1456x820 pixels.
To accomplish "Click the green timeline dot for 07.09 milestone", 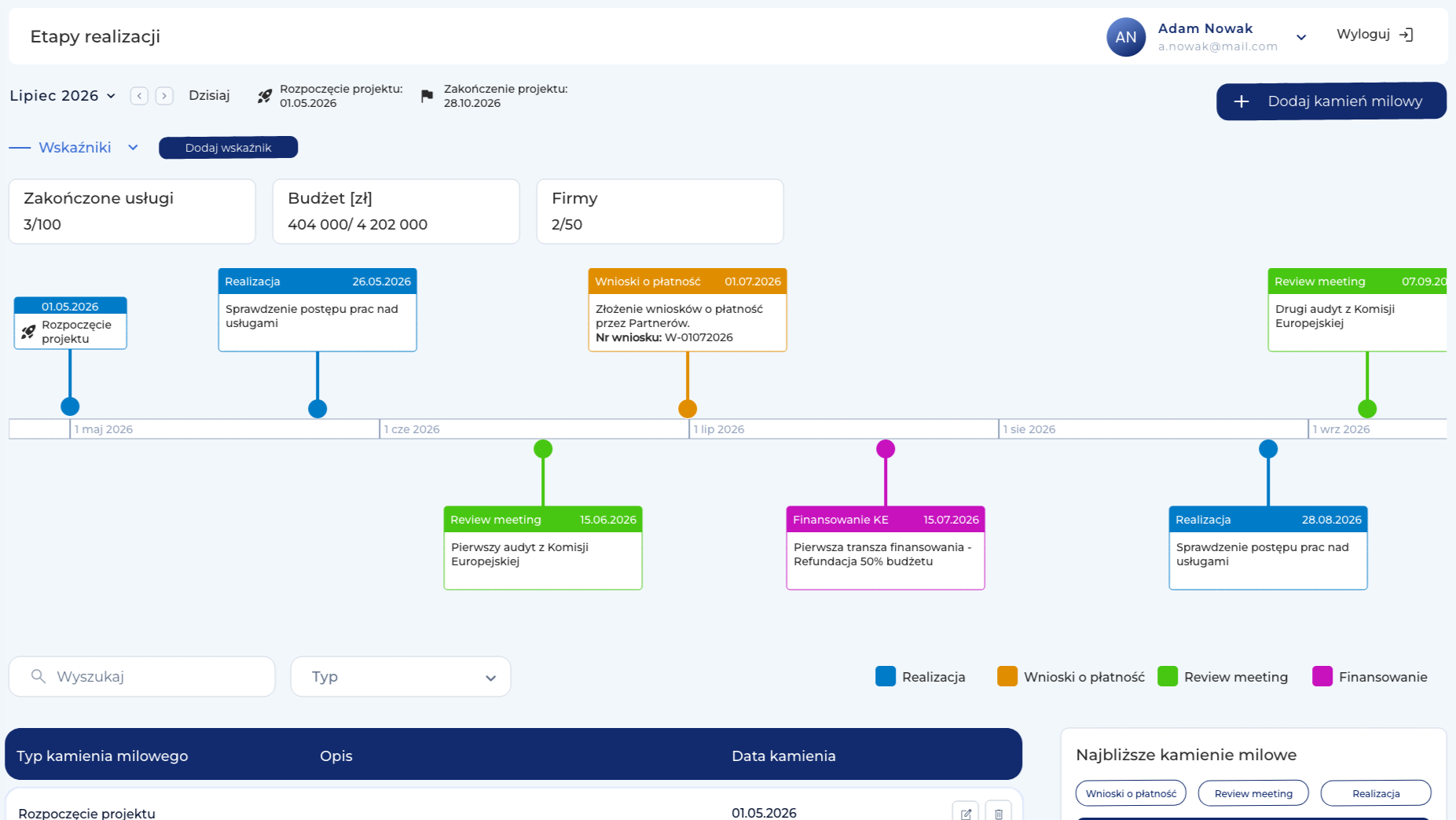I will pos(1367,409).
